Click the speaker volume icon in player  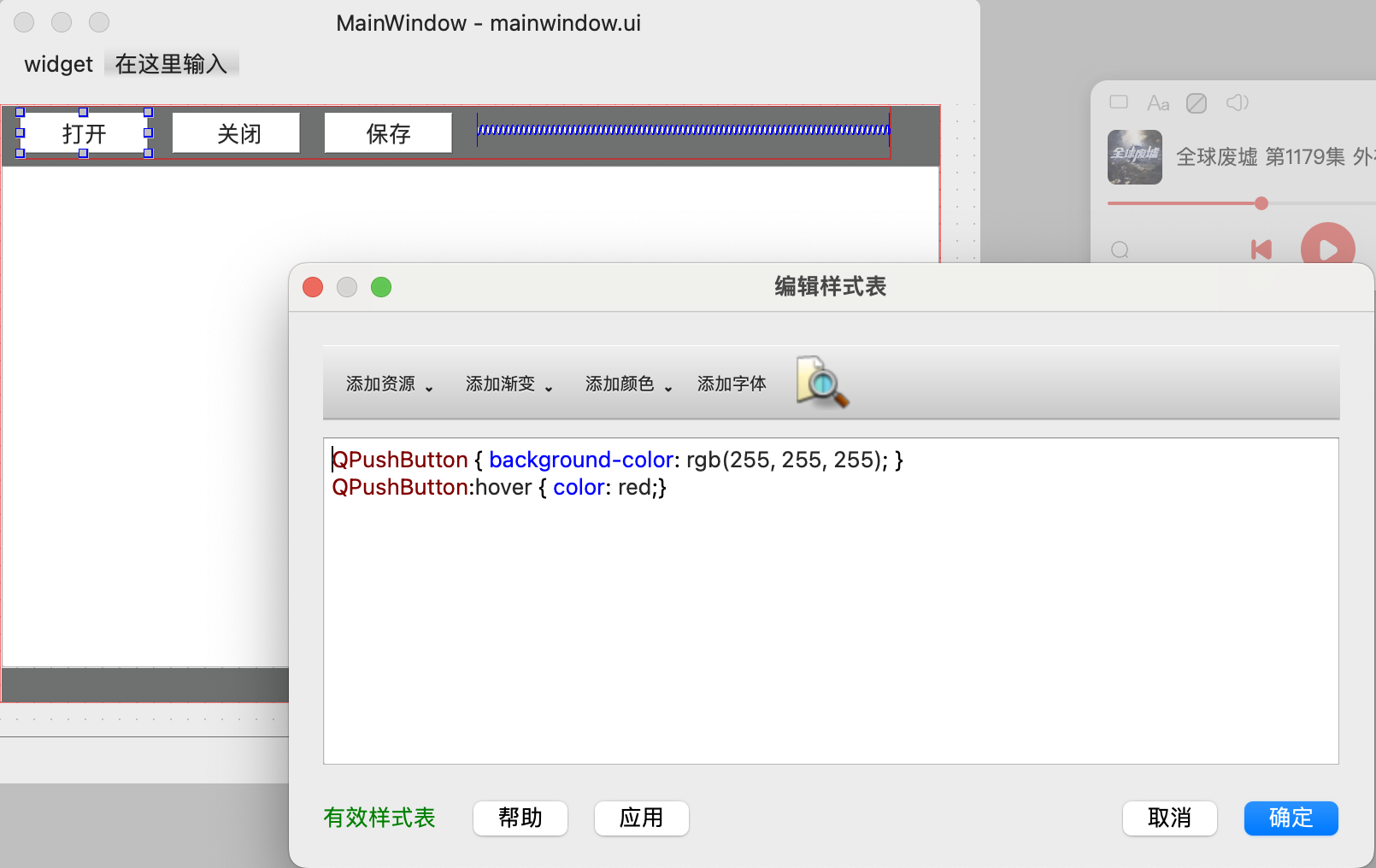(x=1237, y=103)
